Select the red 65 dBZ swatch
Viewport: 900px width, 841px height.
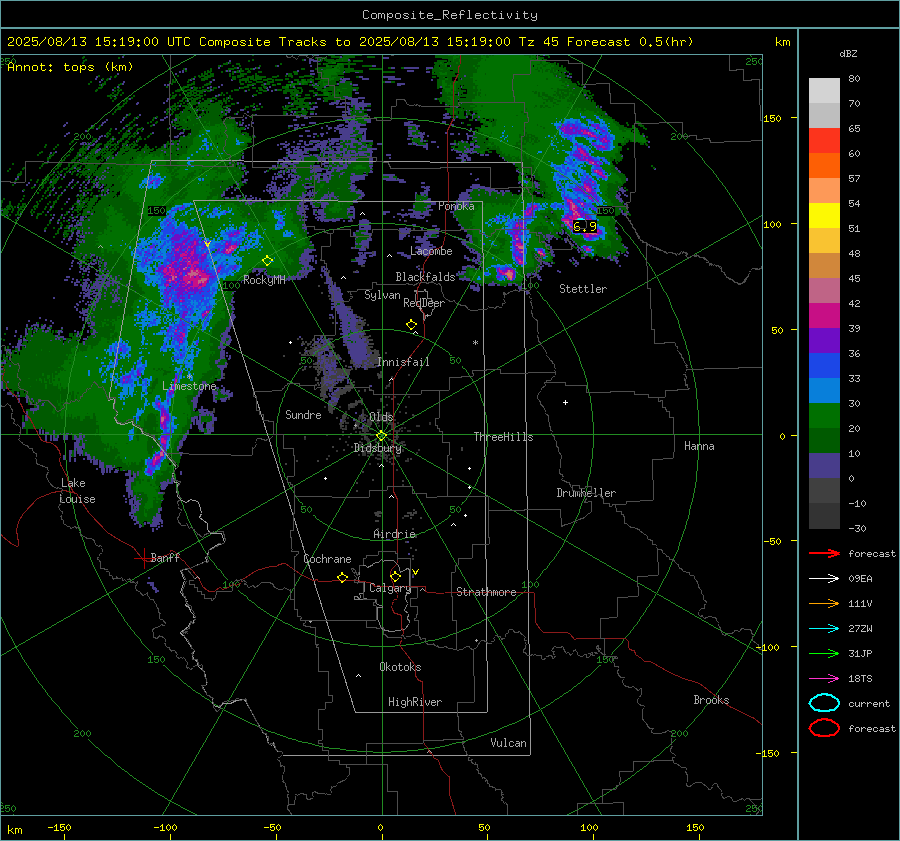pos(824,141)
